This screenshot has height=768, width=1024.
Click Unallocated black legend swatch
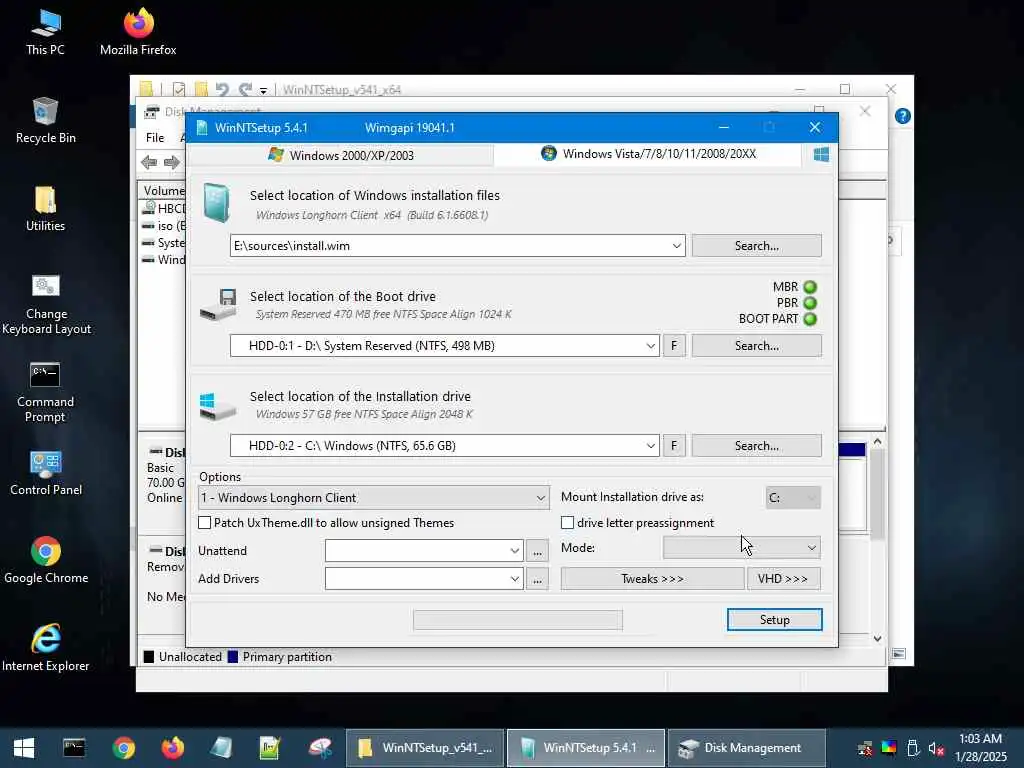[x=149, y=657]
